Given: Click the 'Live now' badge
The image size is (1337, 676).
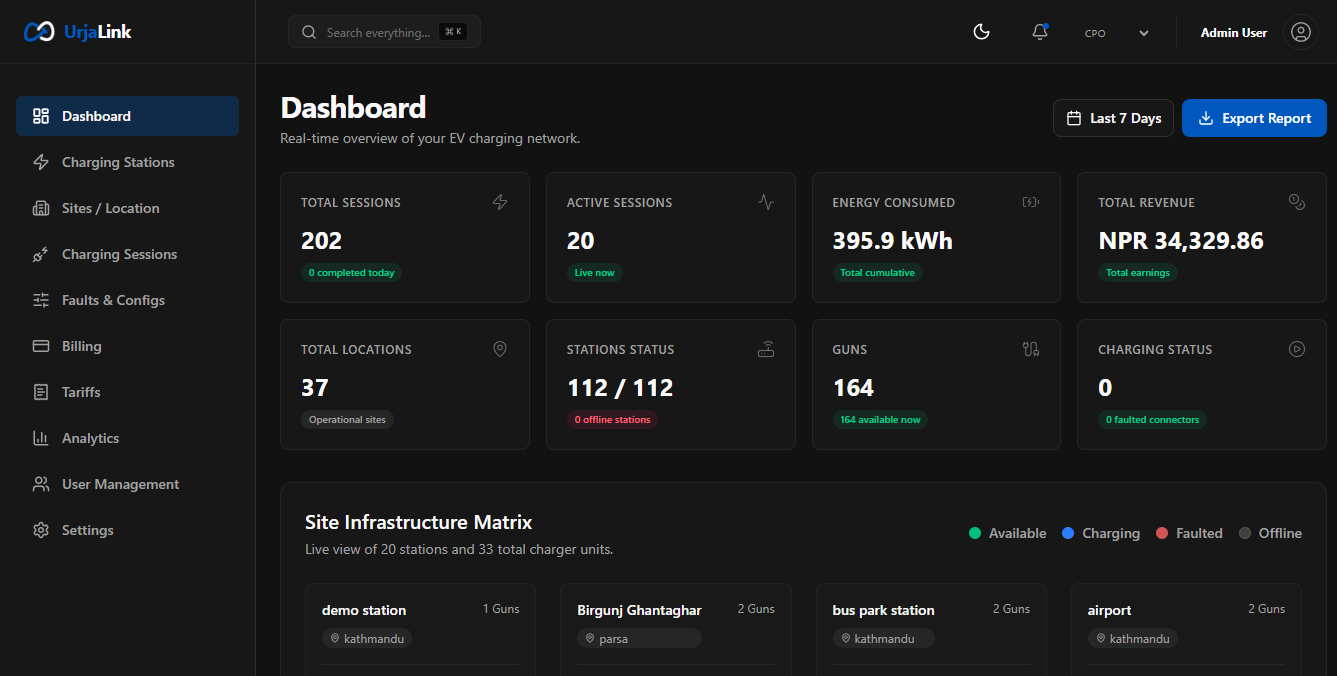Looking at the screenshot, I should pyautogui.click(x=594, y=272).
